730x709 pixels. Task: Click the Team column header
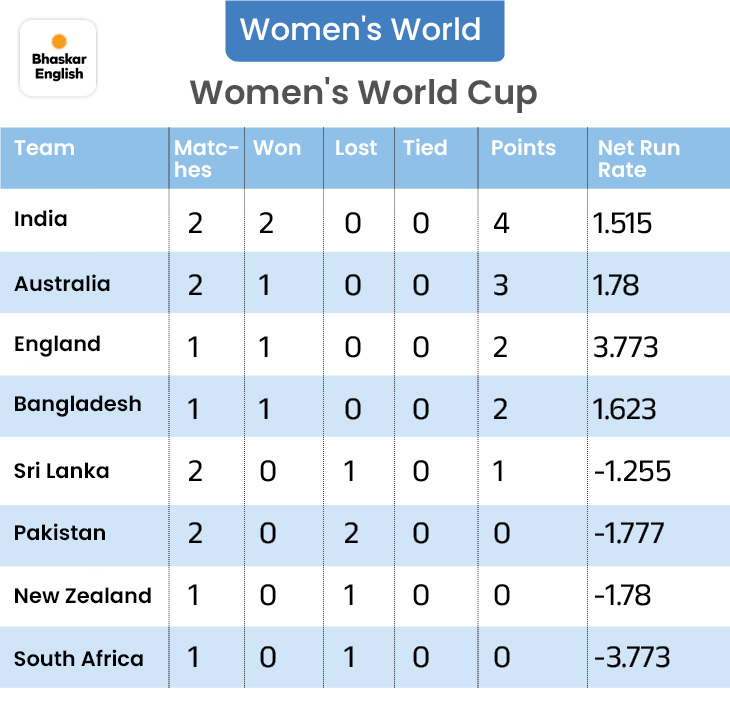coord(45,148)
